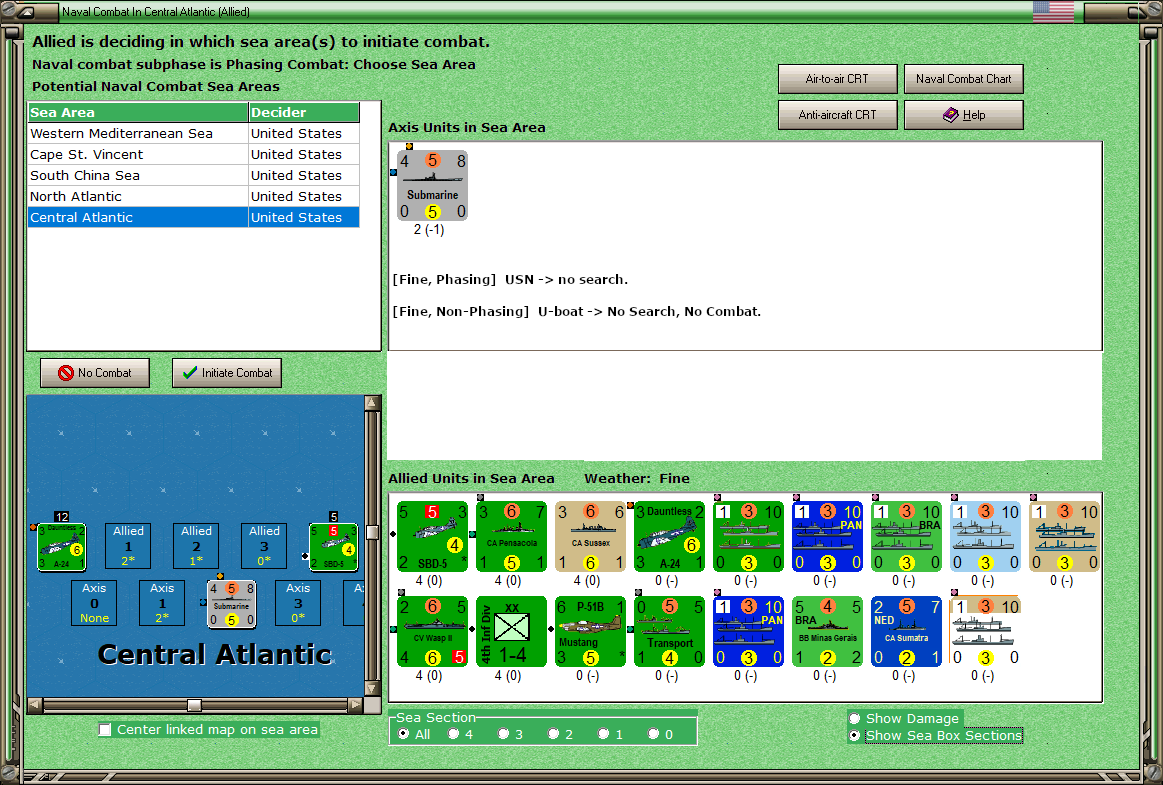This screenshot has width=1163, height=785.
Task: Click the map's vertical scrollbar up arrow
Action: pyautogui.click(x=372, y=403)
